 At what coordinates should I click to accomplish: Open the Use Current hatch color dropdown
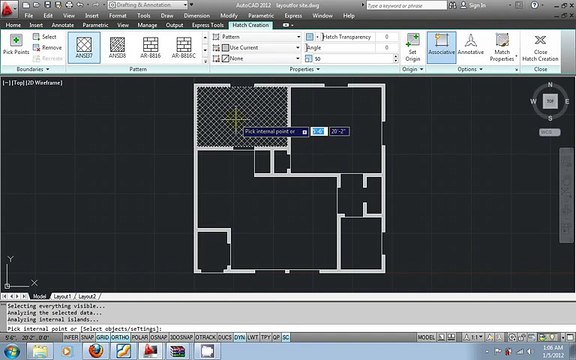coord(260,48)
